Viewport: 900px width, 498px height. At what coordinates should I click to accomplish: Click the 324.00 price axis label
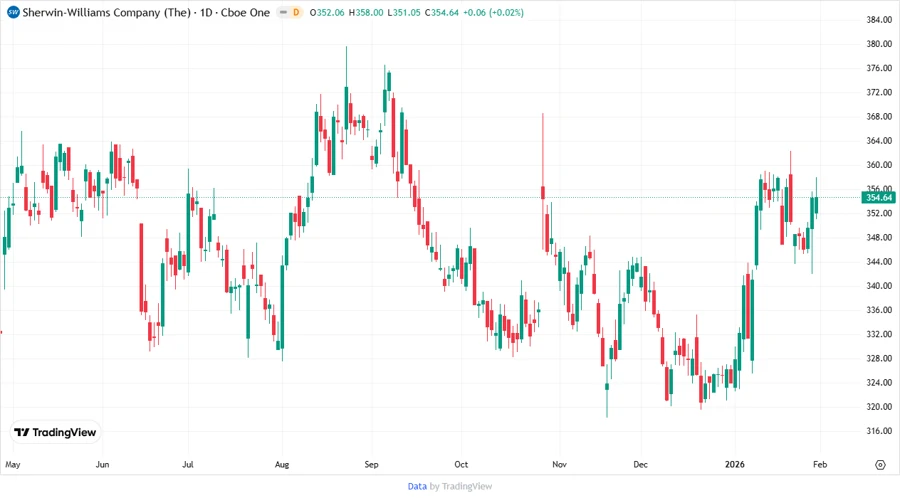[879, 382]
